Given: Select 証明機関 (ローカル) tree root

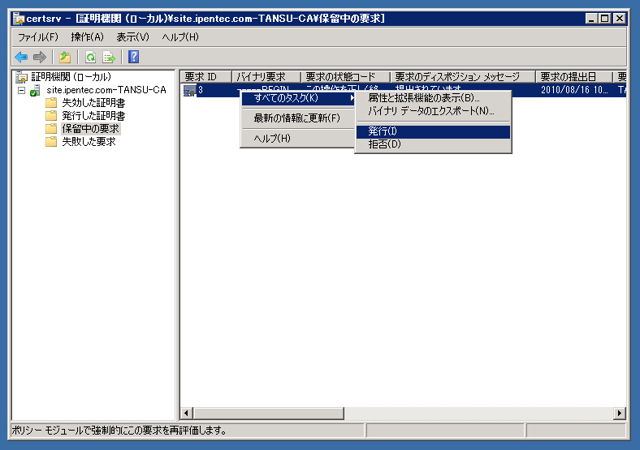Looking at the screenshot, I should 71,77.
